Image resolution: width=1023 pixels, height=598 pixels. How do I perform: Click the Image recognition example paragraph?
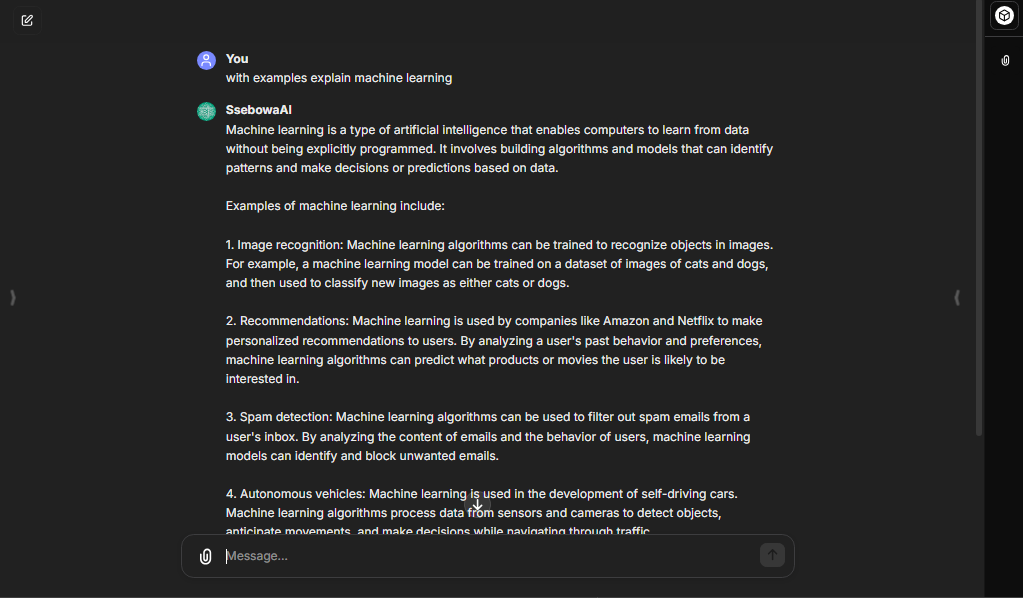(499, 264)
